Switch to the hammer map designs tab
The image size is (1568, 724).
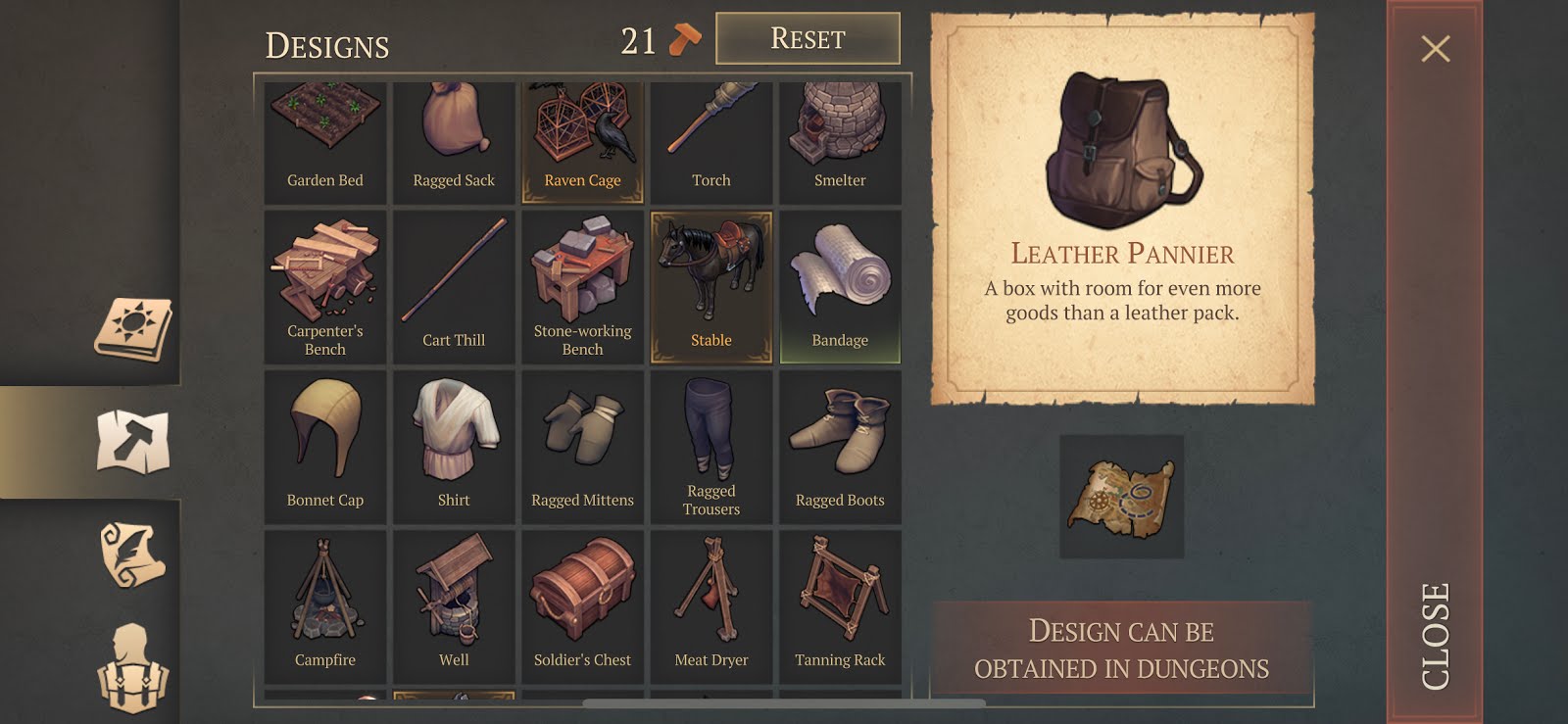pos(133,442)
